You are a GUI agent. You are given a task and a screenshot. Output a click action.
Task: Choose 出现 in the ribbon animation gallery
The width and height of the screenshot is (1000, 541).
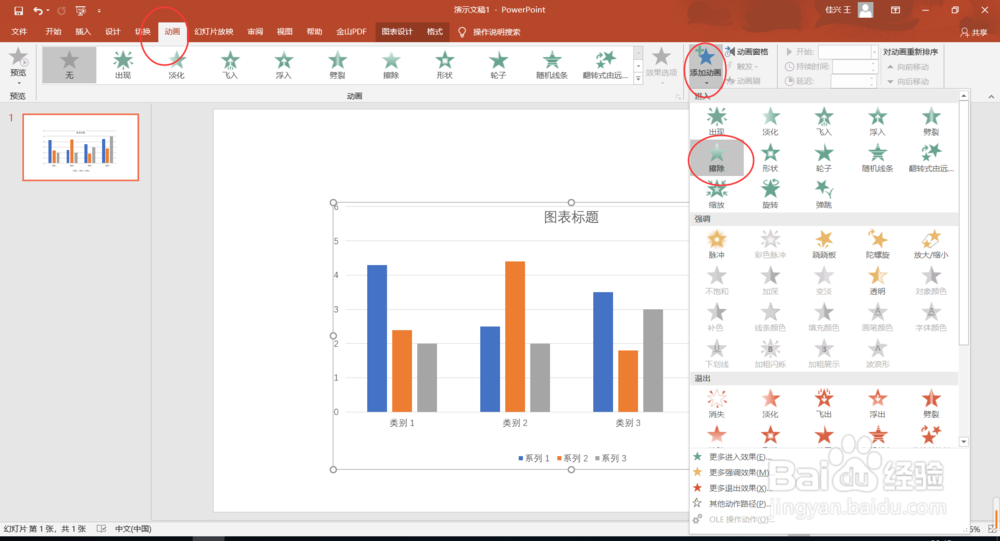[x=122, y=65]
